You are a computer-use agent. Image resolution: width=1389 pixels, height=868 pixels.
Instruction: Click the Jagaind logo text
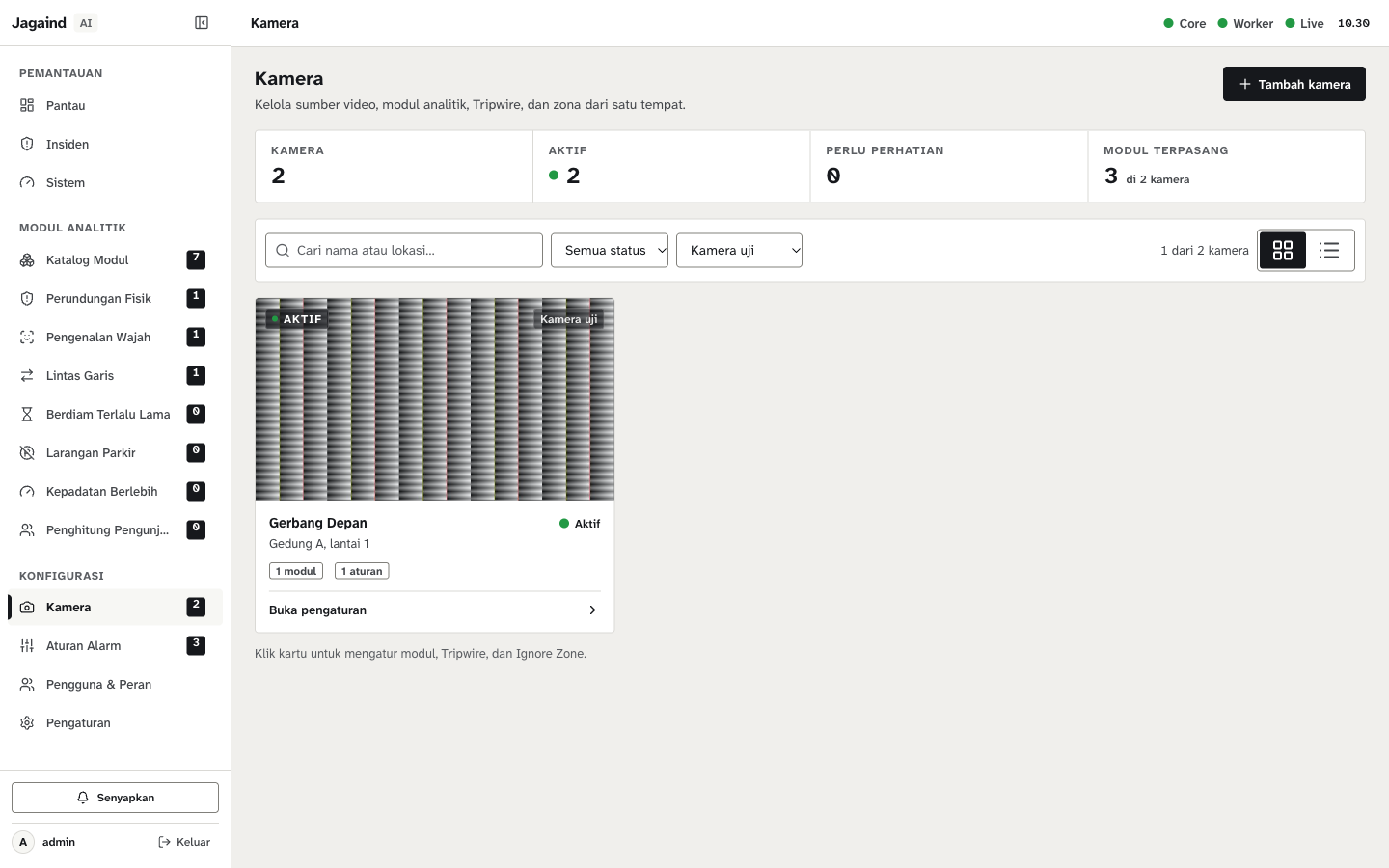[39, 23]
